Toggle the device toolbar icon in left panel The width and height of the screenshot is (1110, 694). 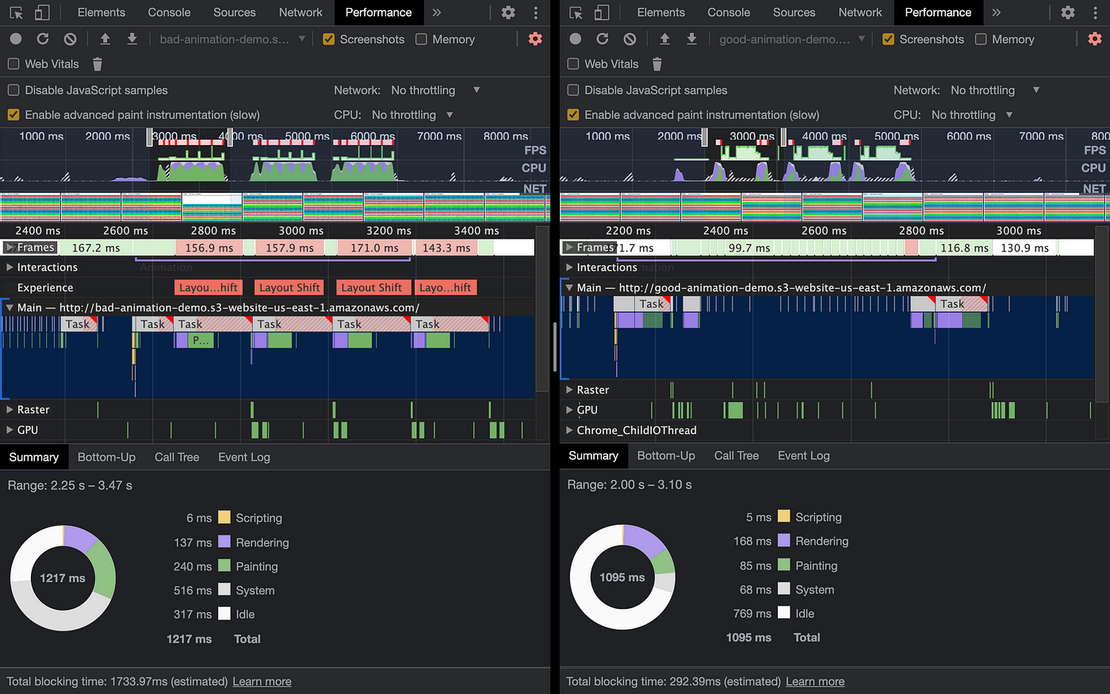[41, 13]
